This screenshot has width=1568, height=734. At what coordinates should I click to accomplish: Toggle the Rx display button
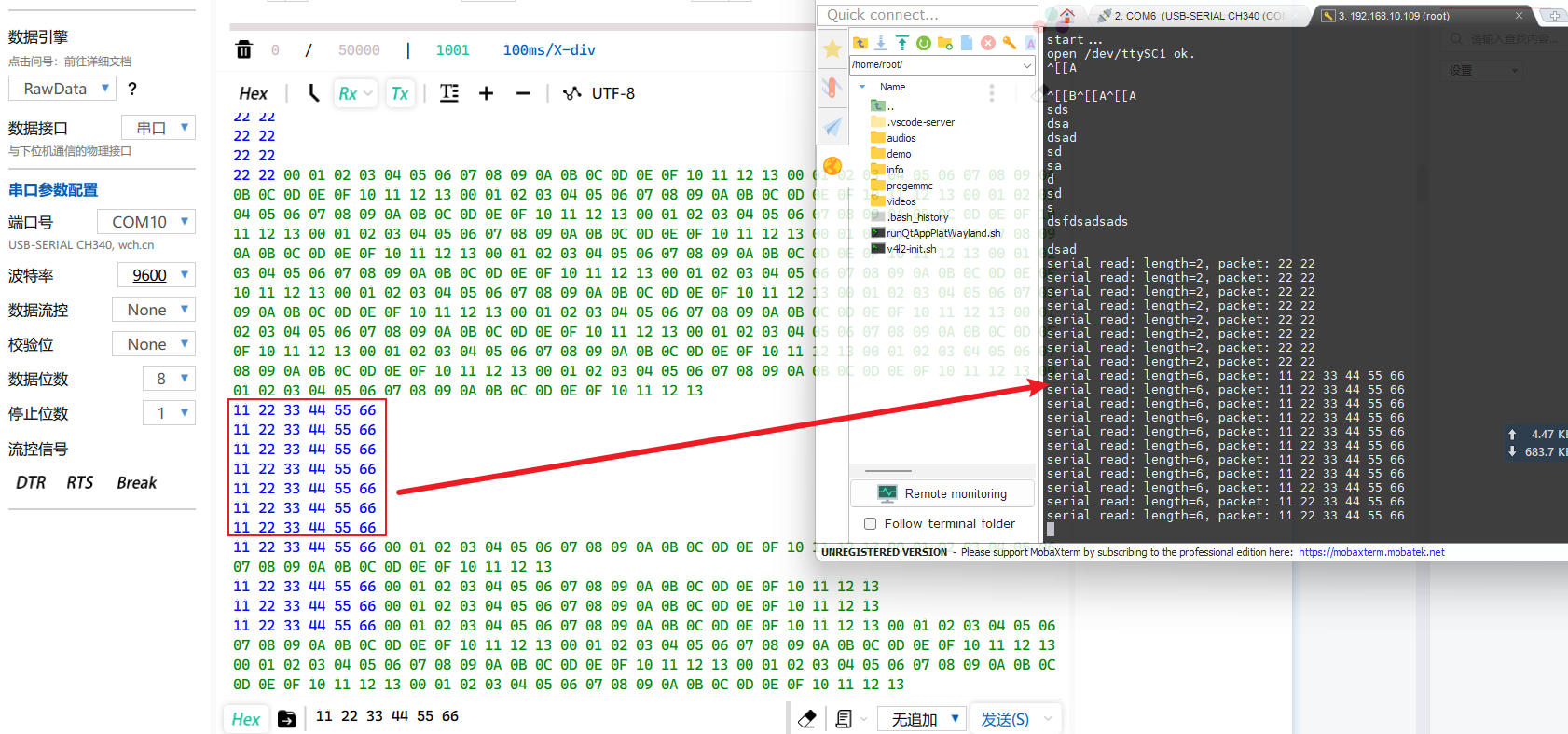coord(355,93)
